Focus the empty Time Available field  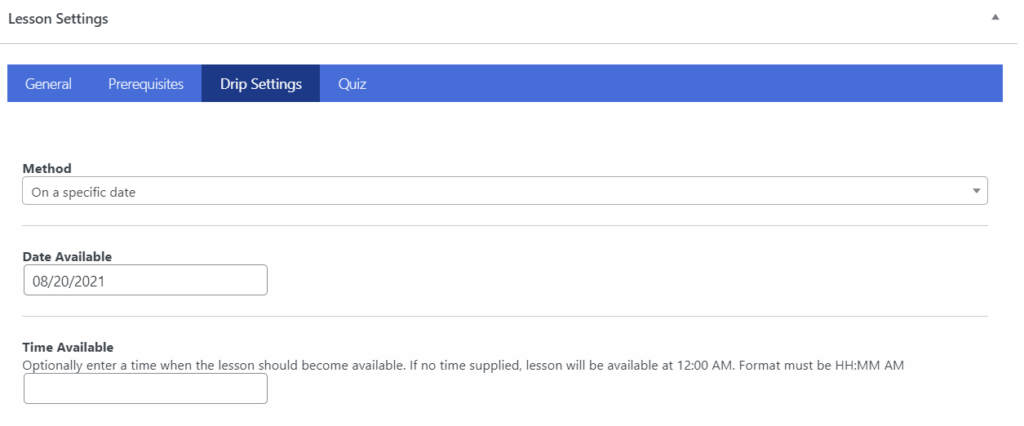(146, 389)
